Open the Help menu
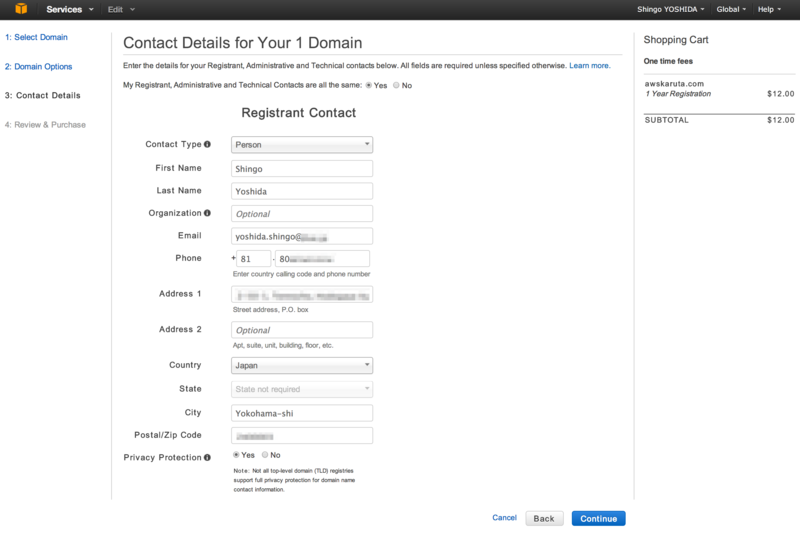The width and height of the screenshot is (800, 539). click(x=769, y=9)
